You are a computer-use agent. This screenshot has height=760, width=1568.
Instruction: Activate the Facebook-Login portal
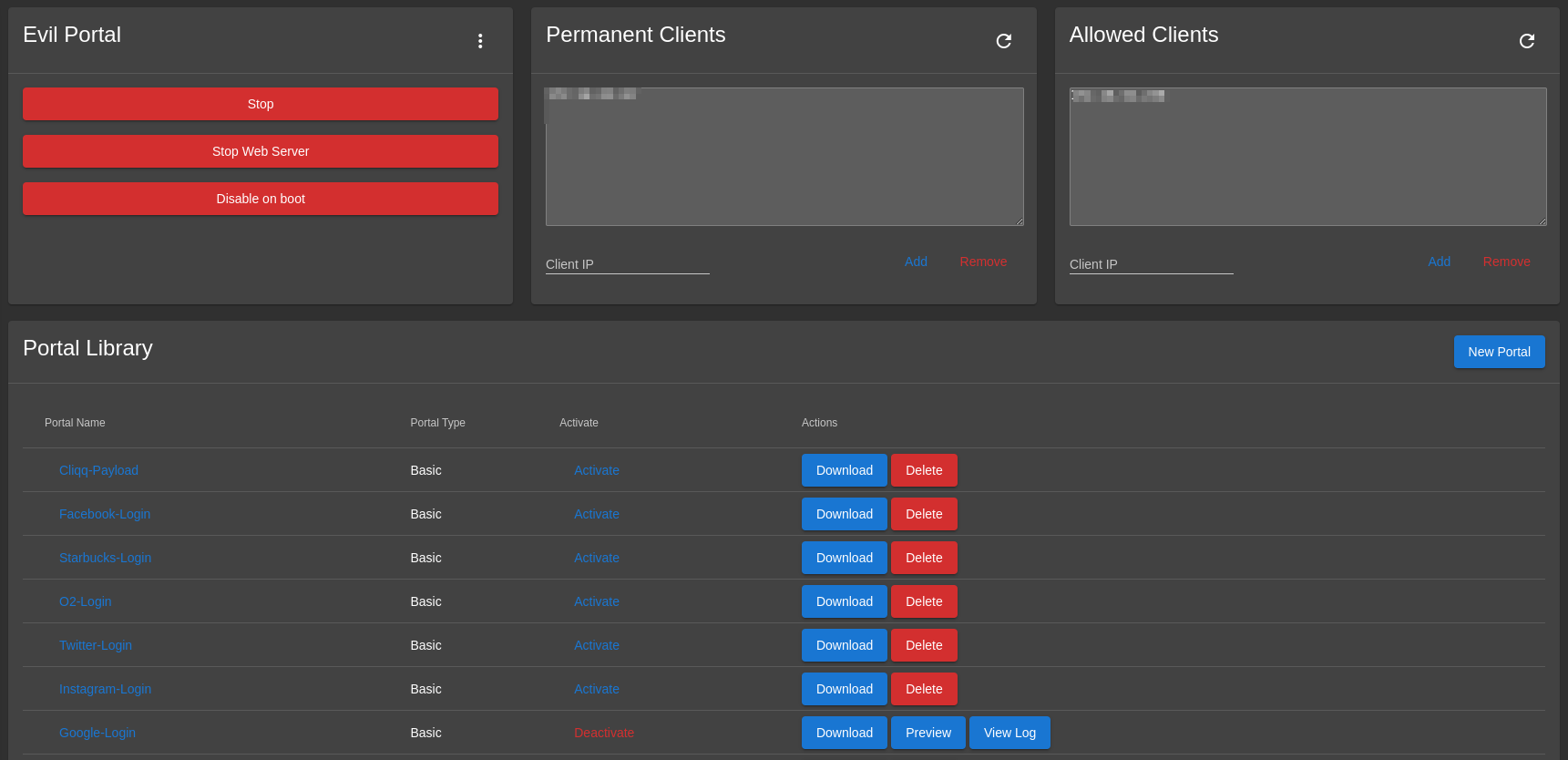(x=596, y=514)
